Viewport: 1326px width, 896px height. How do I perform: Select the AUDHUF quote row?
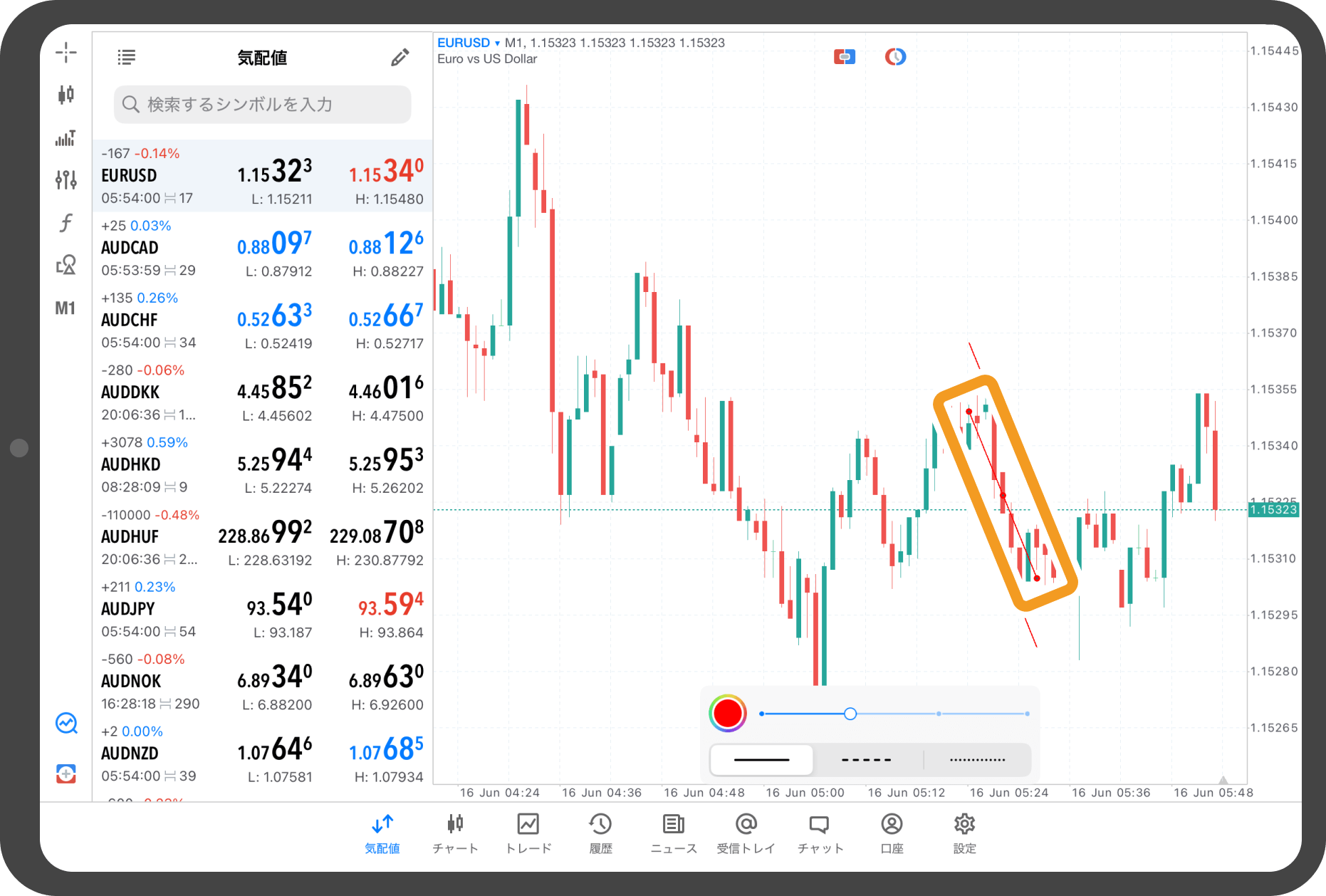262,537
